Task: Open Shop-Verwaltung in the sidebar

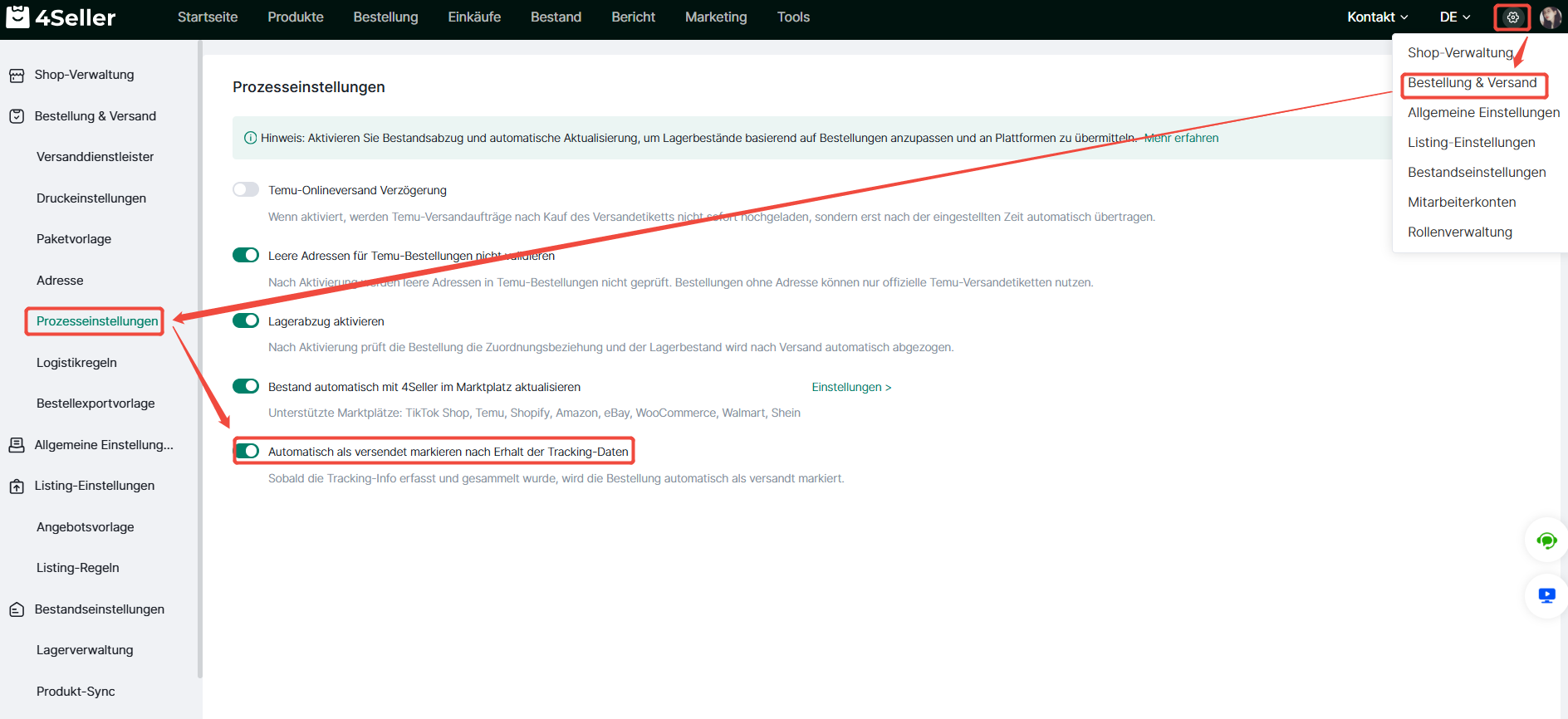Action: click(84, 75)
